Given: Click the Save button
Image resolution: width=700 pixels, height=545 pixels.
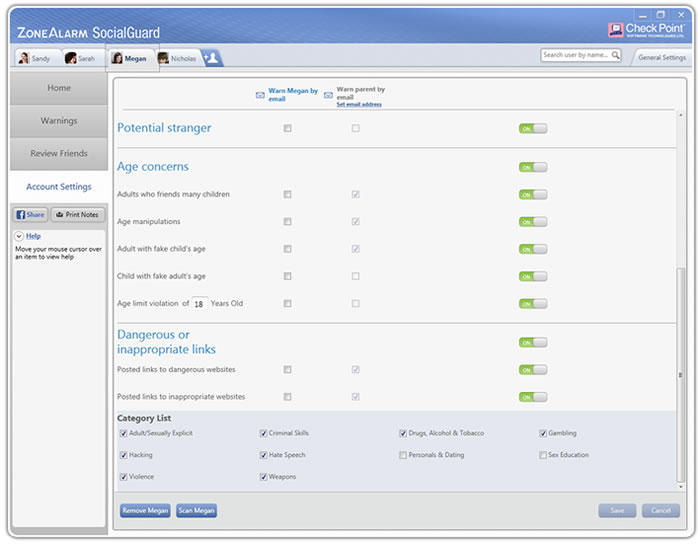Looking at the screenshot, I should [617, 511].
